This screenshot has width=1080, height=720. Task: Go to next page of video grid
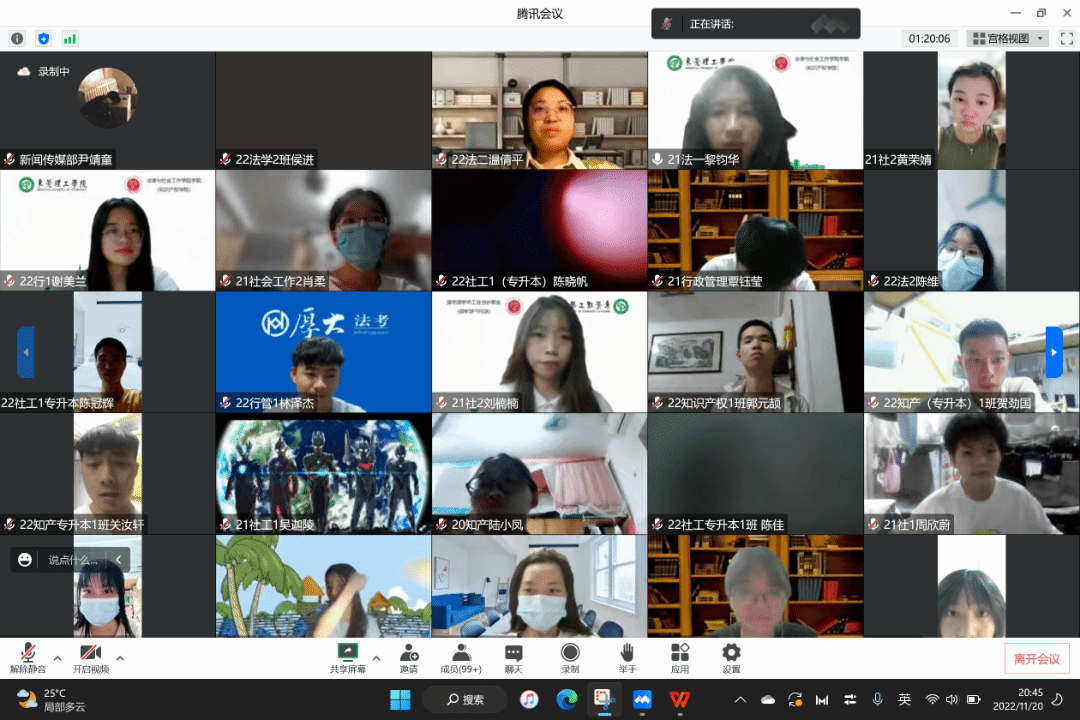click(x=1054, y=352)
